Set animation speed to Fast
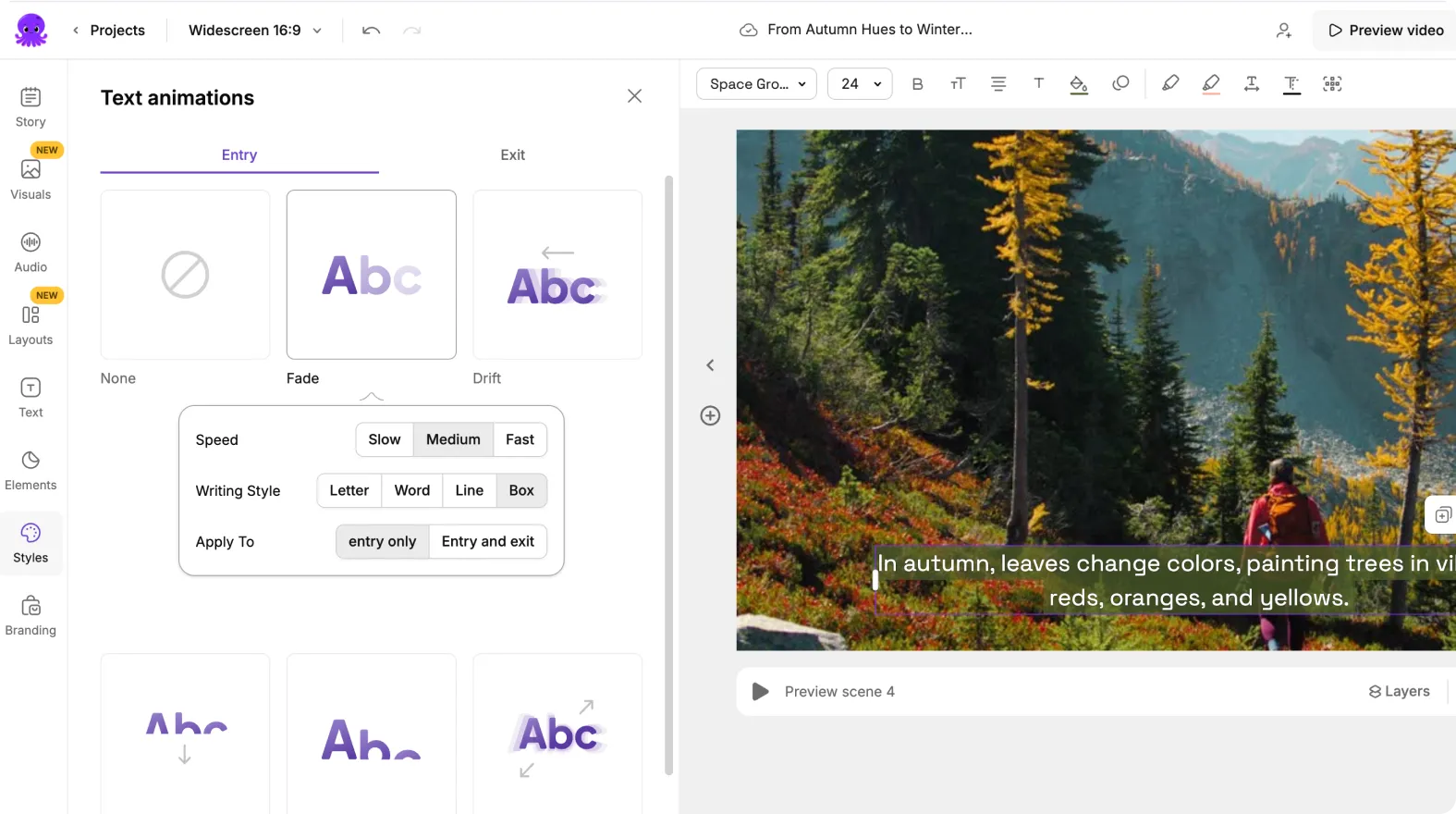This screenshot has height=814, width=1456. click(520, 439)
